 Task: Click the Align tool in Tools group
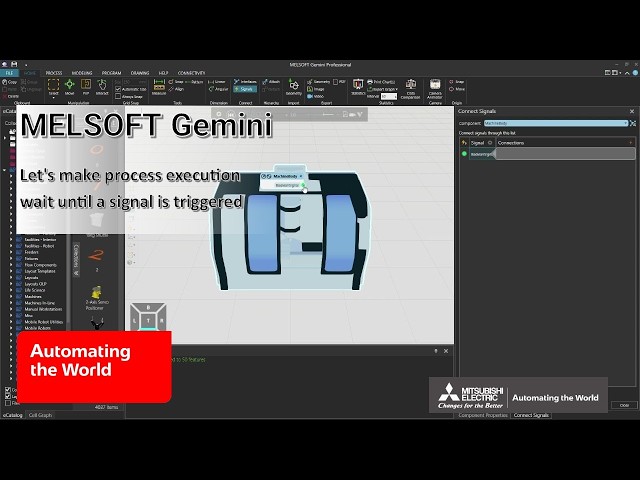176,89
